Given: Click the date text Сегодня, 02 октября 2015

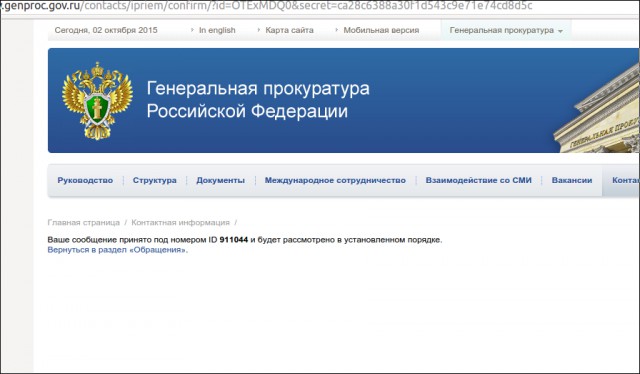Looking at the screenshot, I should click(106, 30).
